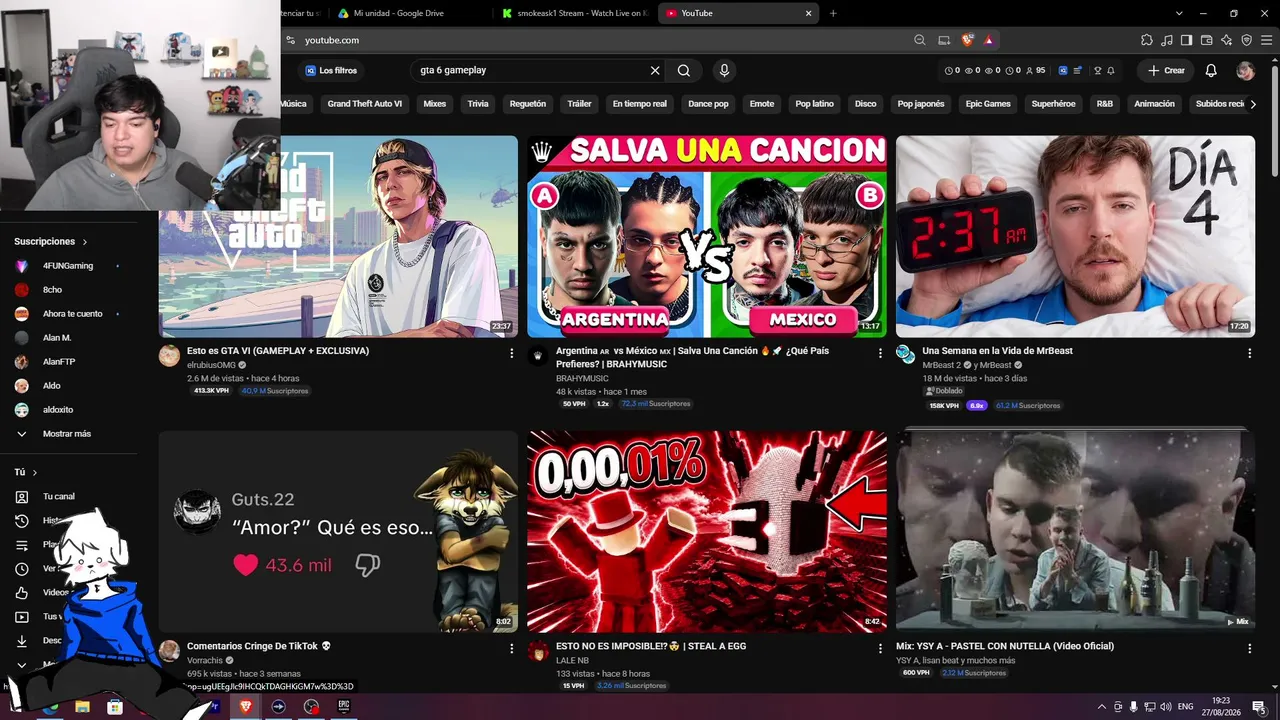
Task: Click the microphone tray icon
Action: pos(1134,707)
